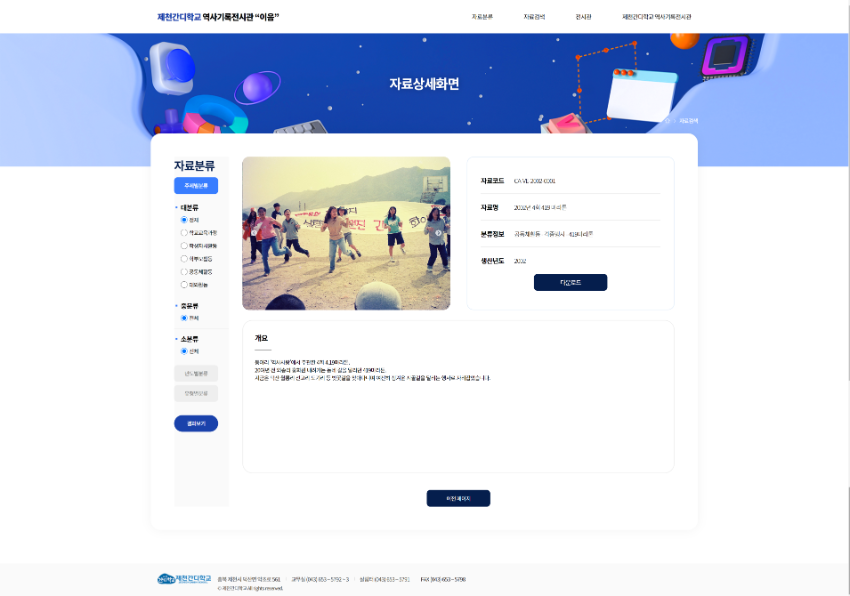Screen dimensions: 850x596
Task: Click the blue 주제별분류 sidebar button
Action: (x=196, y=185)
